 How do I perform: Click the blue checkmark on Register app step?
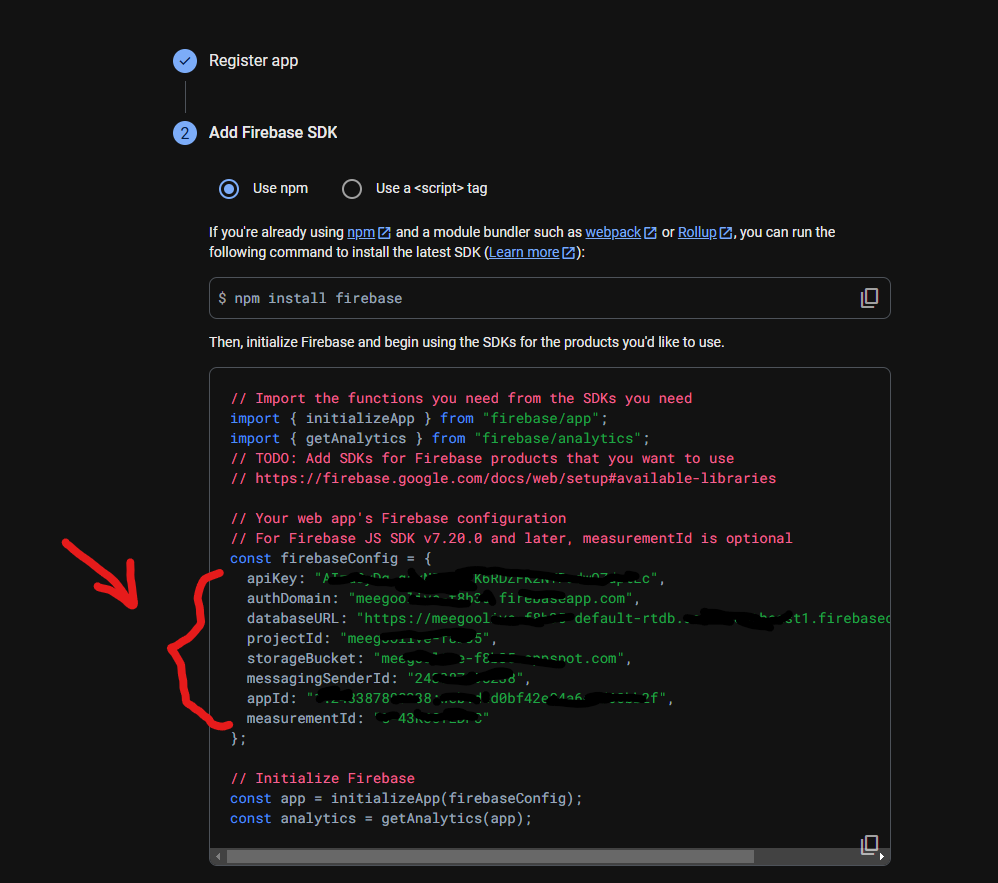pyautogui.click(x=184, y=60)
